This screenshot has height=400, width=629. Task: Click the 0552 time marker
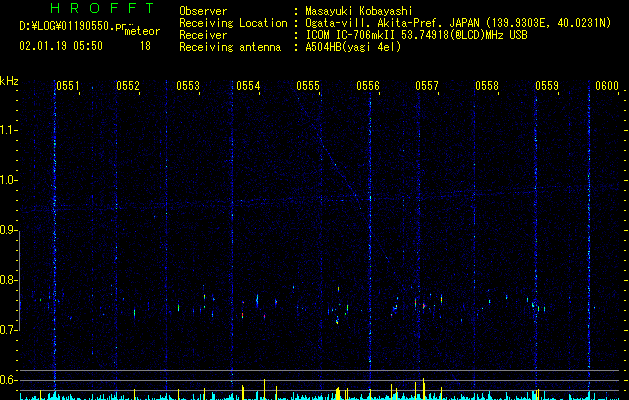[128, 86]
